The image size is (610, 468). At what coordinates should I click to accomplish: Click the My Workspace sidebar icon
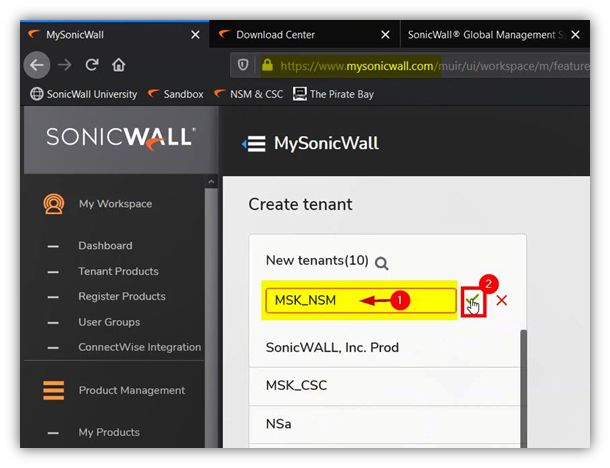pyautogui.click(x=53, y=204)
